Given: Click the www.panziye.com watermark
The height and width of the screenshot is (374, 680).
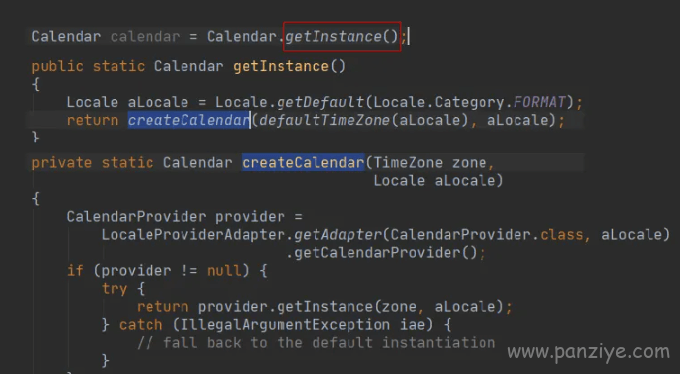Looking at the screenshot, I should (x=588, y=352).
